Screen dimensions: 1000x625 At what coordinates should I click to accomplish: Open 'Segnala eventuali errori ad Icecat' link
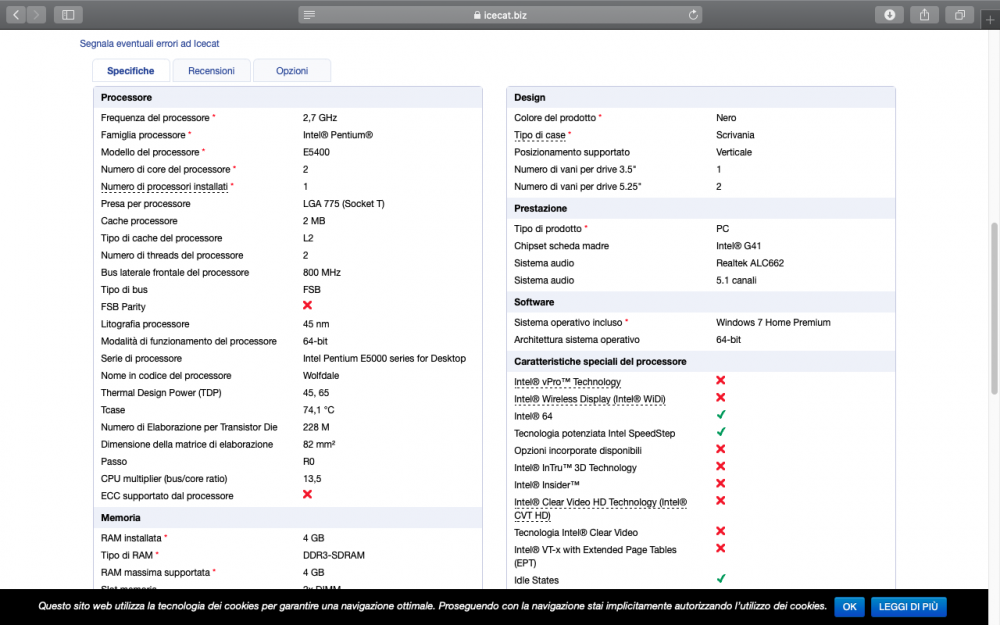[x=149, y=43]
